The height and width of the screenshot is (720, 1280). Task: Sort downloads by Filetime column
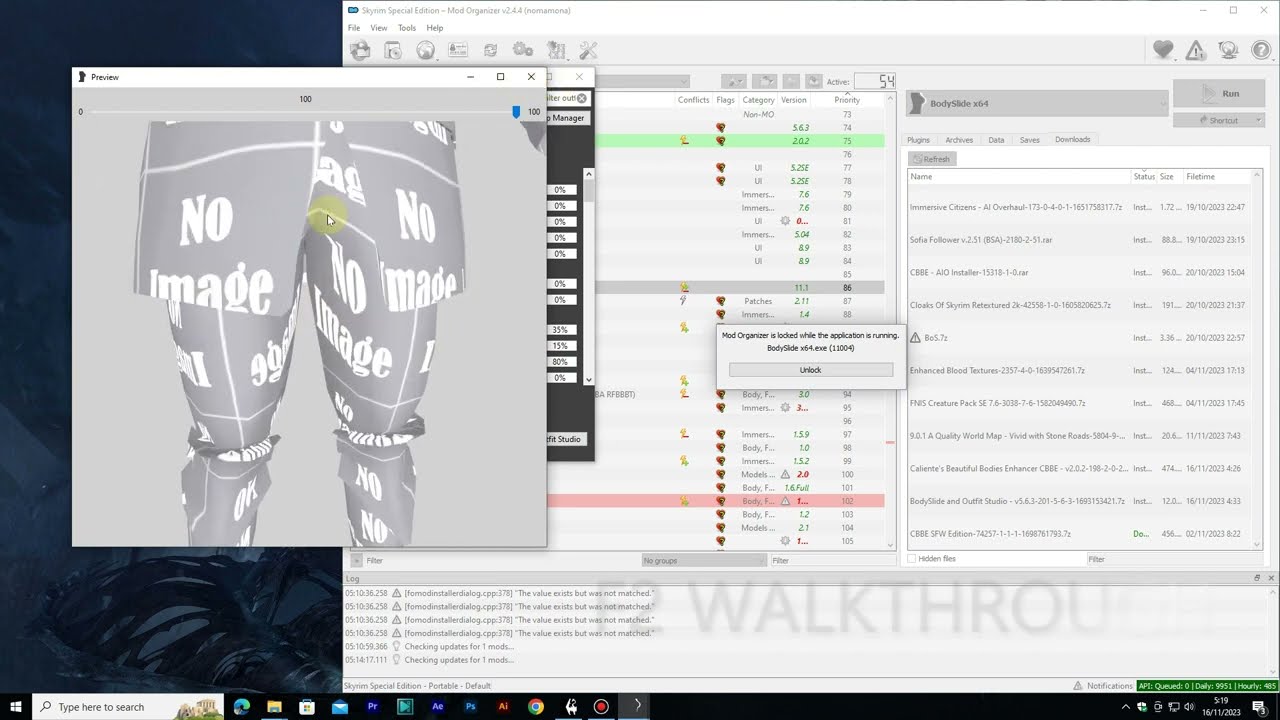1218,177
